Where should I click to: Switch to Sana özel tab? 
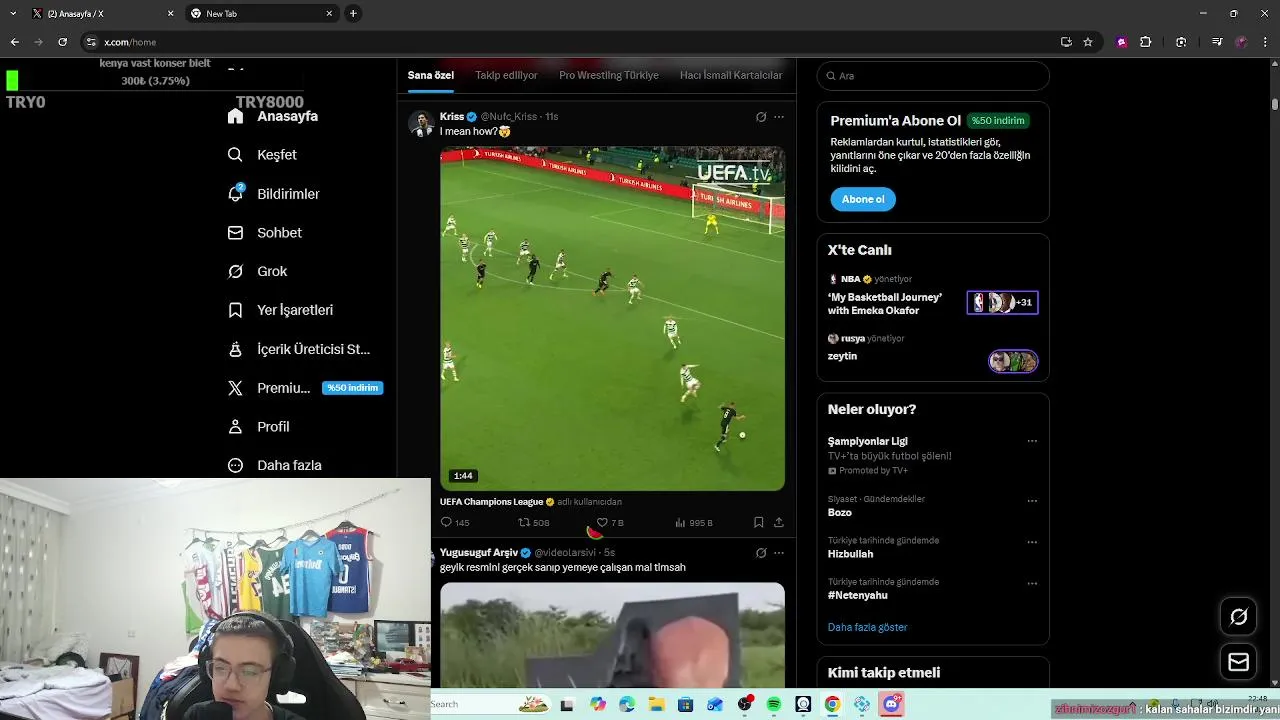click(x=431, y=76)
